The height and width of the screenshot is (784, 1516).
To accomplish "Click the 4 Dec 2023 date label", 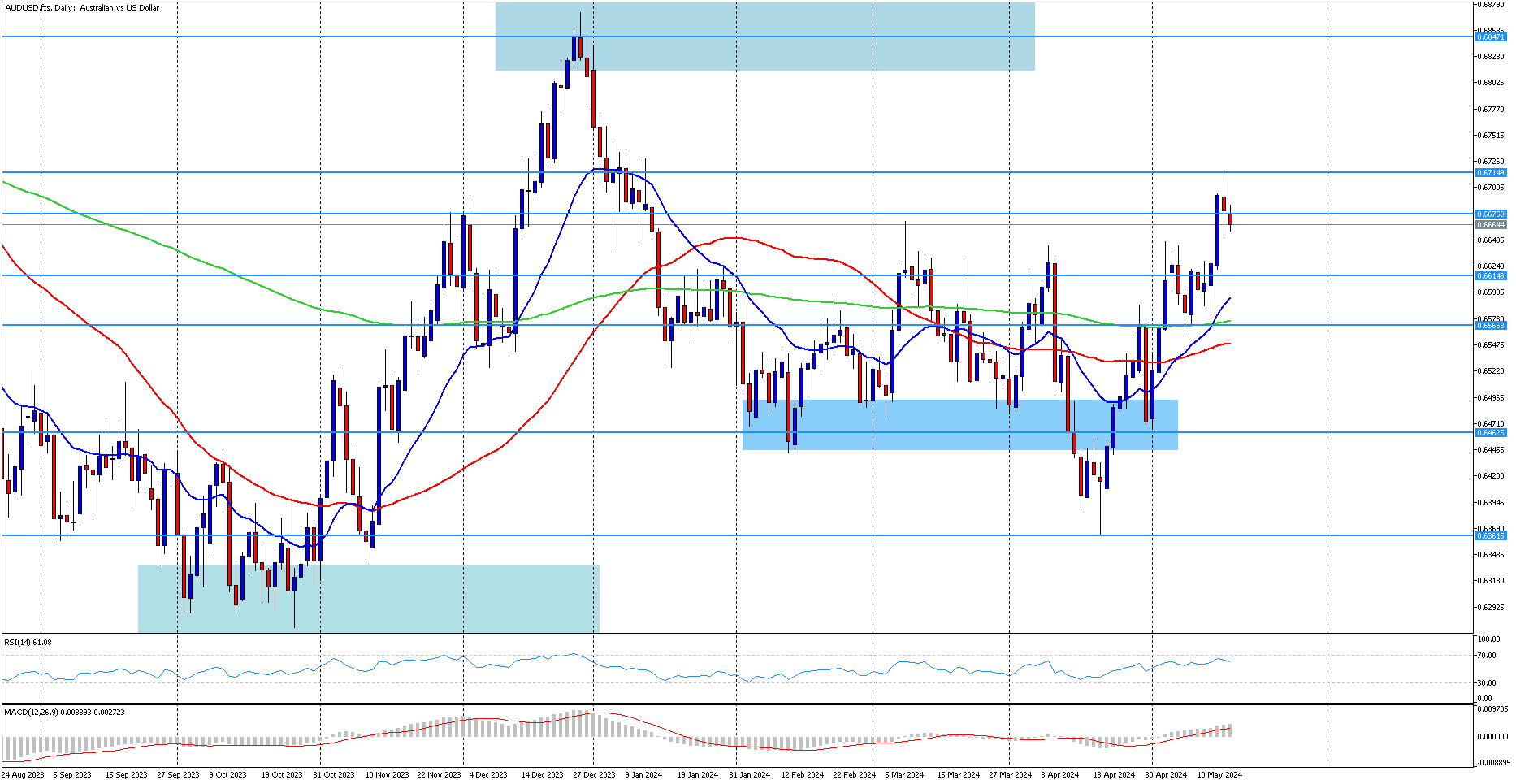I will [x=488, y=774].
